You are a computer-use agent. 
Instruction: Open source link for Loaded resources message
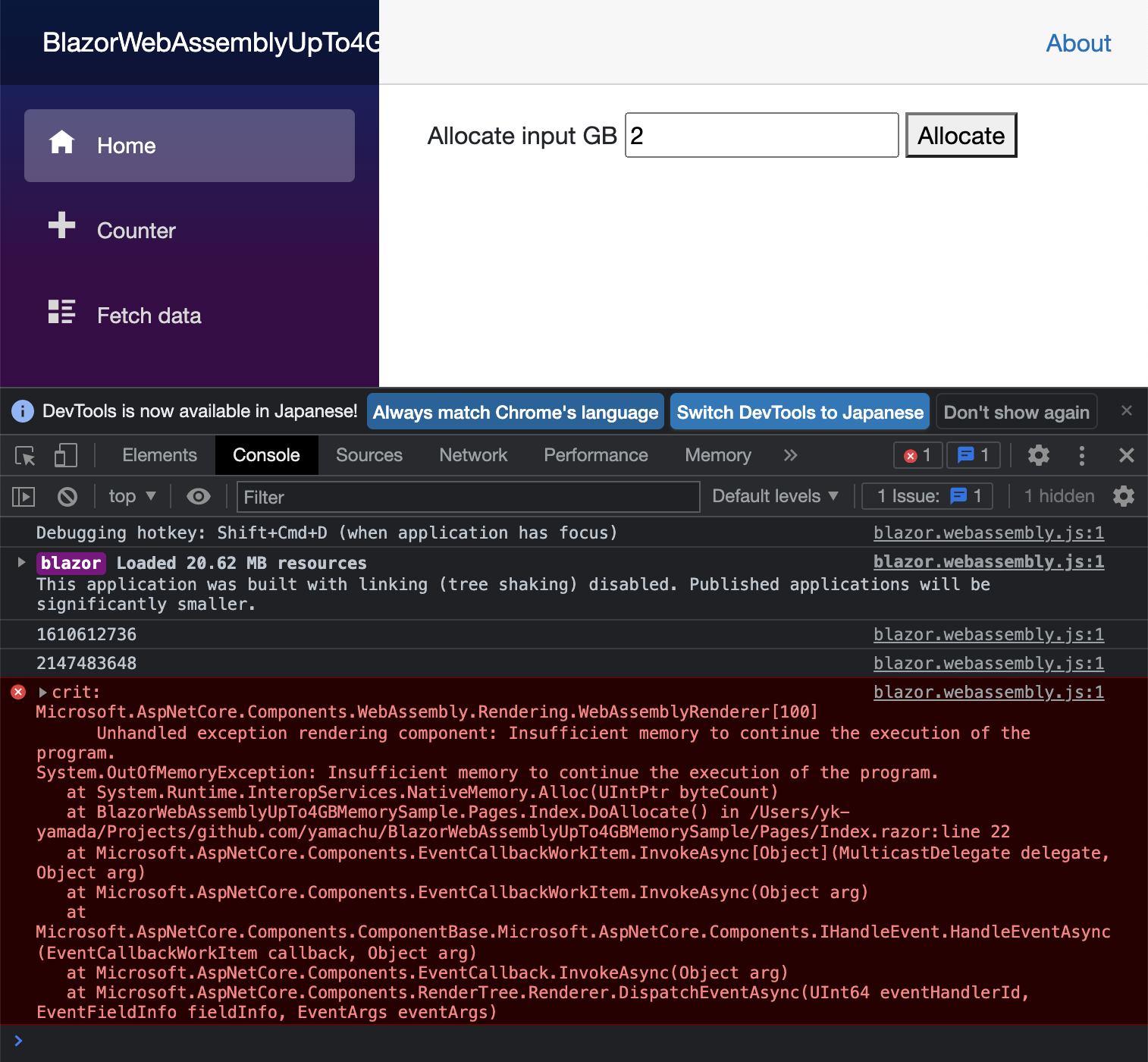tap(988, 561)
